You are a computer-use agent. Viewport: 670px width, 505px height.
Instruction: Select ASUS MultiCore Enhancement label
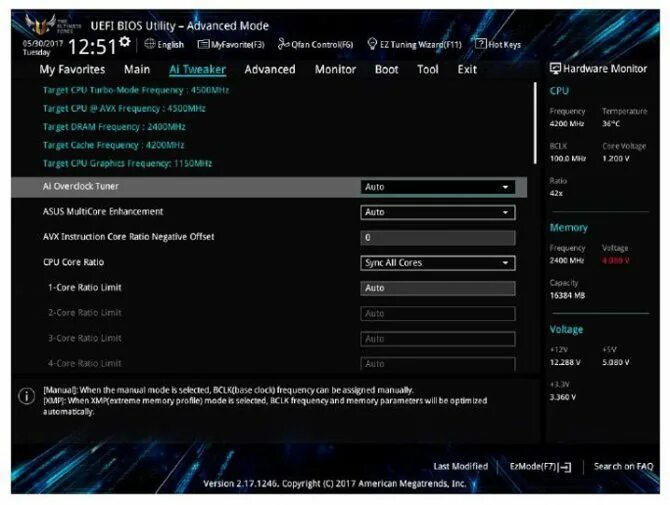coord(103,211)
